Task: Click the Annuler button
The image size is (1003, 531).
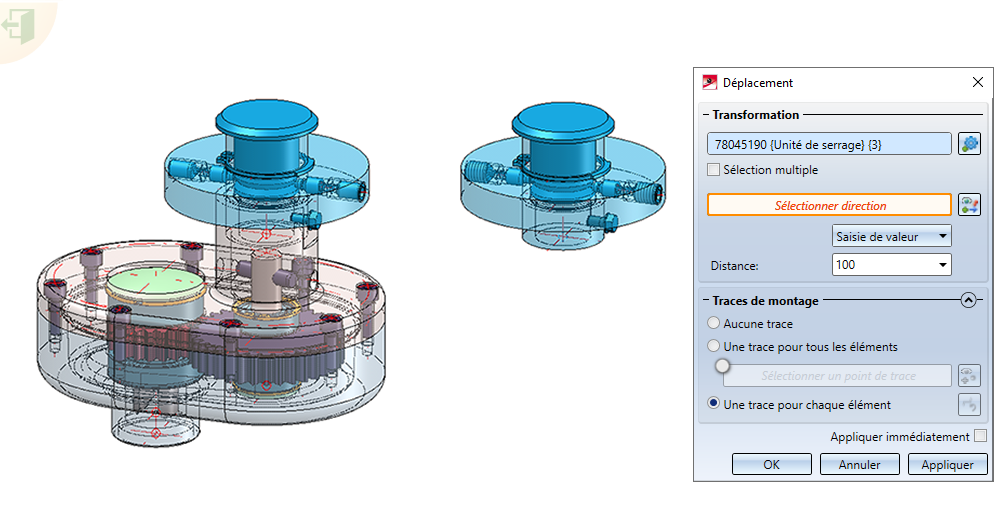Action: coord(859,464)
